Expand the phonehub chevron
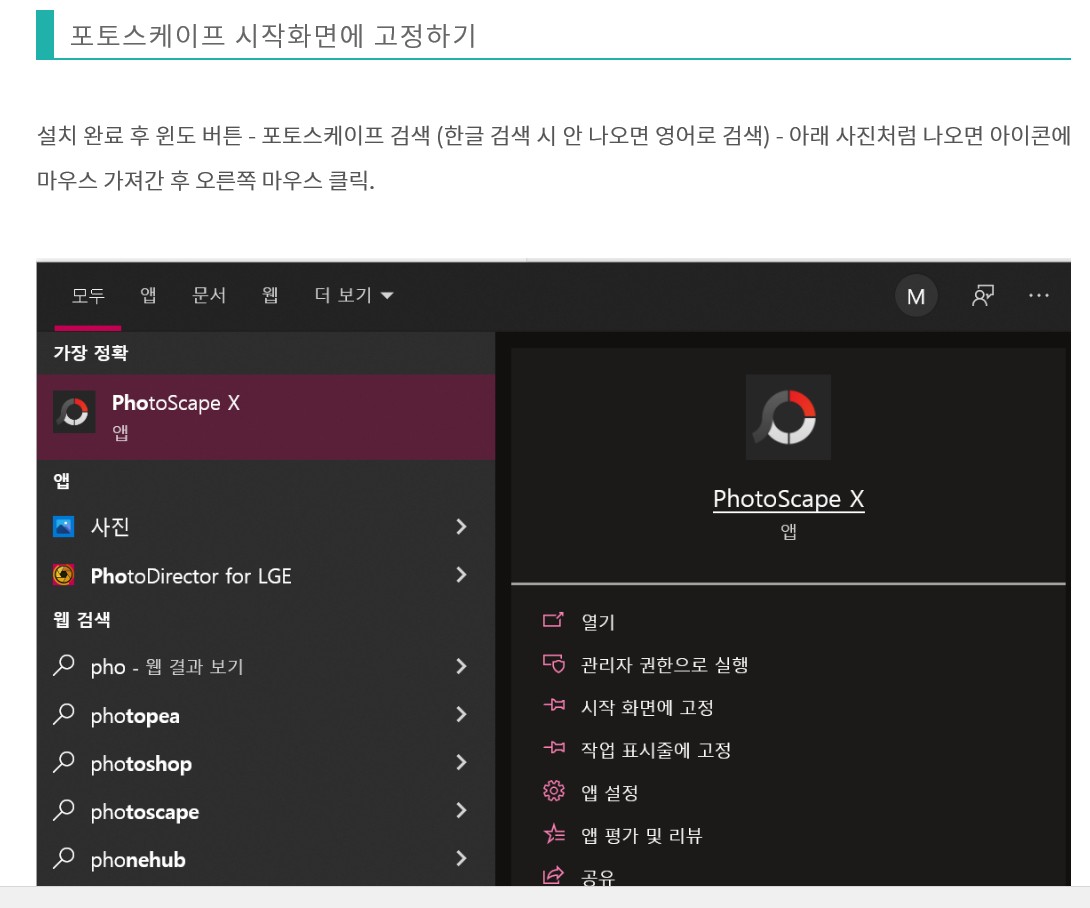Viewport: 1090px width, 908px height. [461, 858]
